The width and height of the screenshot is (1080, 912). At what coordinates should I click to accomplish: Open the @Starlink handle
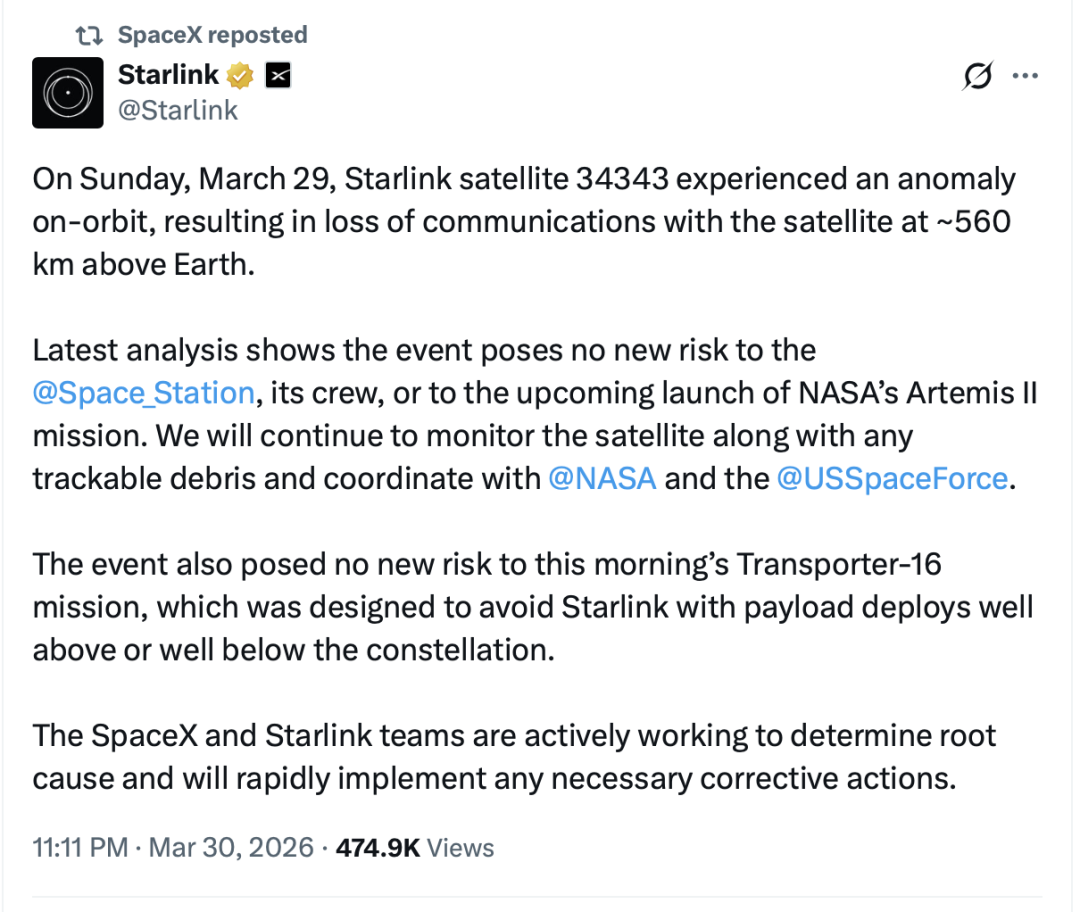[x=178, y=110]
